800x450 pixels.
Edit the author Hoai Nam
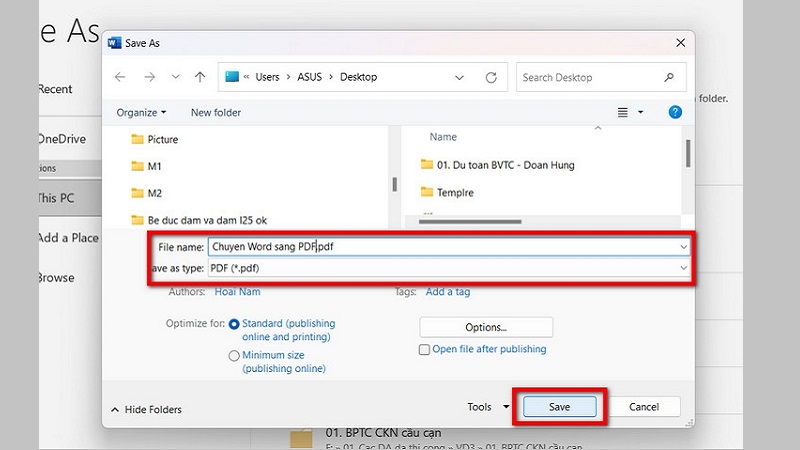click(237, 292)
